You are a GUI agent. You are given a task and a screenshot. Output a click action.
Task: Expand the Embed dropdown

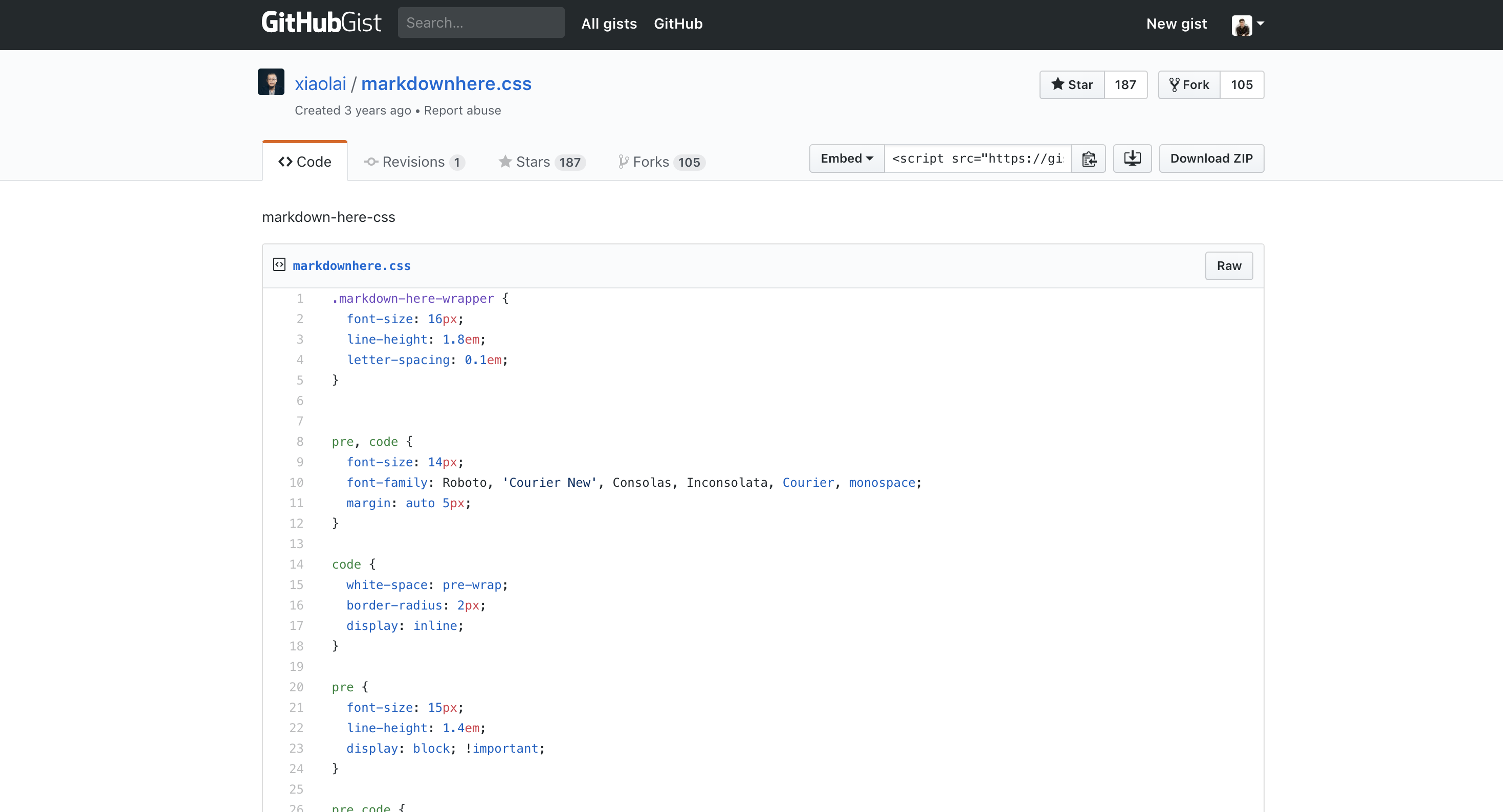847,159
